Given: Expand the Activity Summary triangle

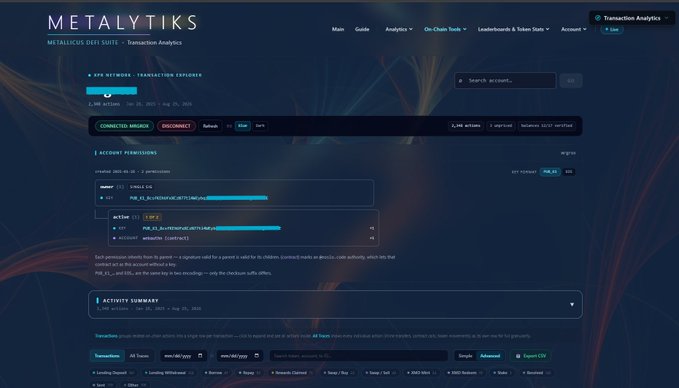Looking at the screenshot, I should click(x=572, y=304).
